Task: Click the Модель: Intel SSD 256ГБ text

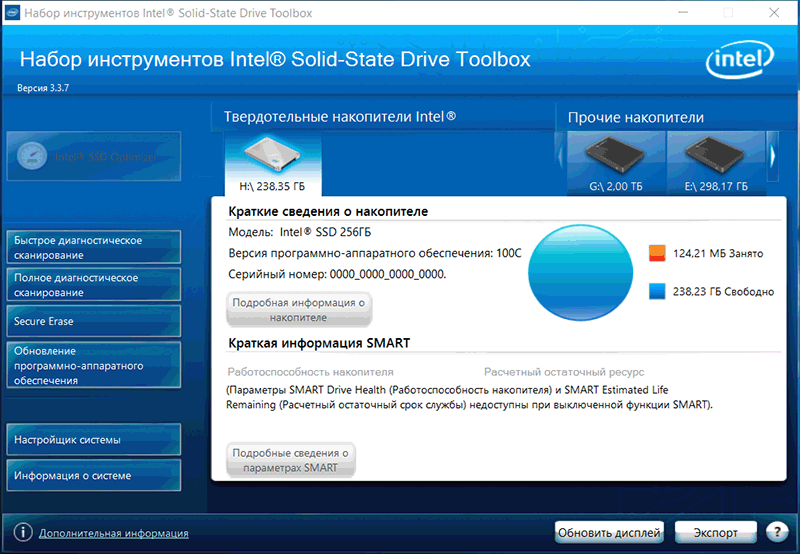Action: point(299,232)
